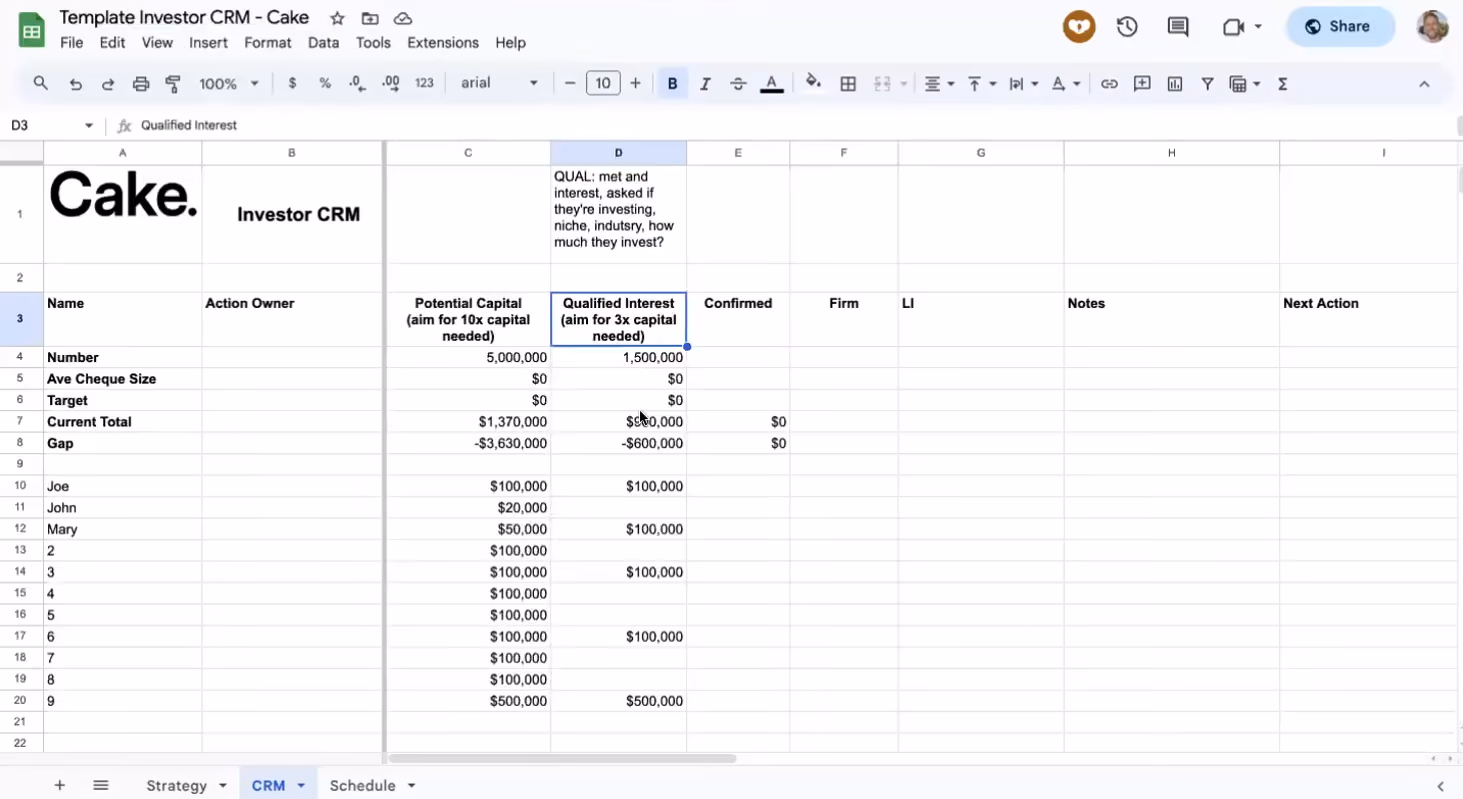Open the CRM tab options arrow
This screenshot has width=1463, height=799.
point(301,786)
